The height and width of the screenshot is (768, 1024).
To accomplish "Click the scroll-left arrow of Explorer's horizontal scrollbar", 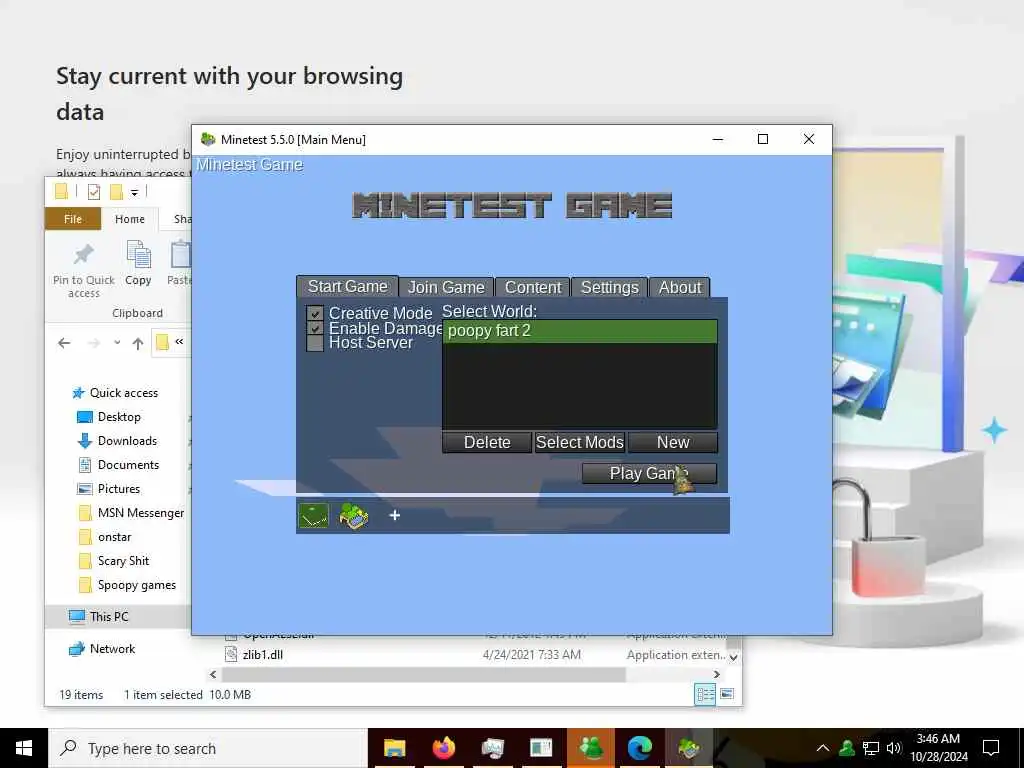I will [213, 674].
